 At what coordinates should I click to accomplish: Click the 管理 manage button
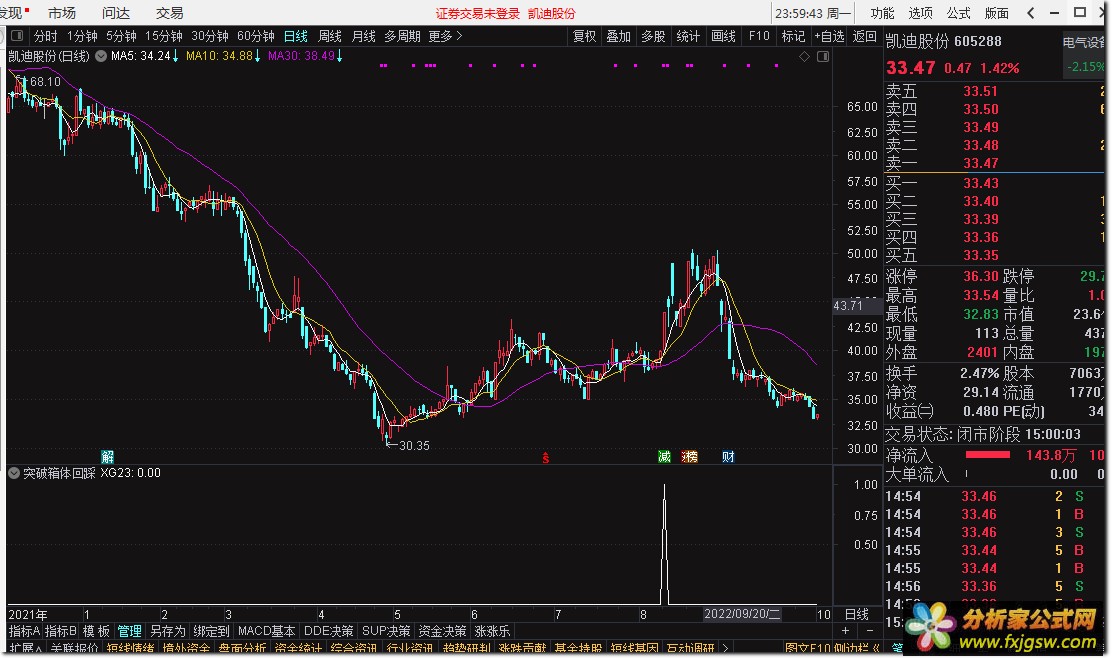(x=130, y=631)
